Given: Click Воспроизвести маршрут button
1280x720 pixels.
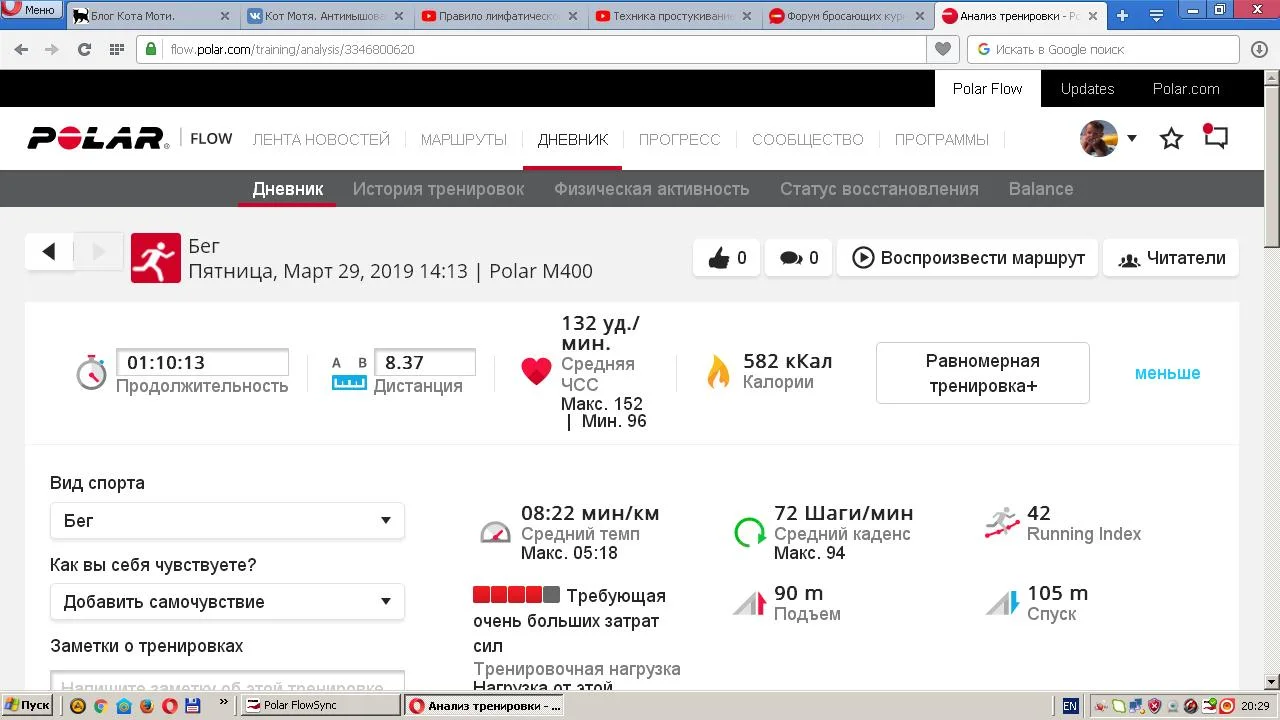Looking at the screenshot, I should coord(968,258).
